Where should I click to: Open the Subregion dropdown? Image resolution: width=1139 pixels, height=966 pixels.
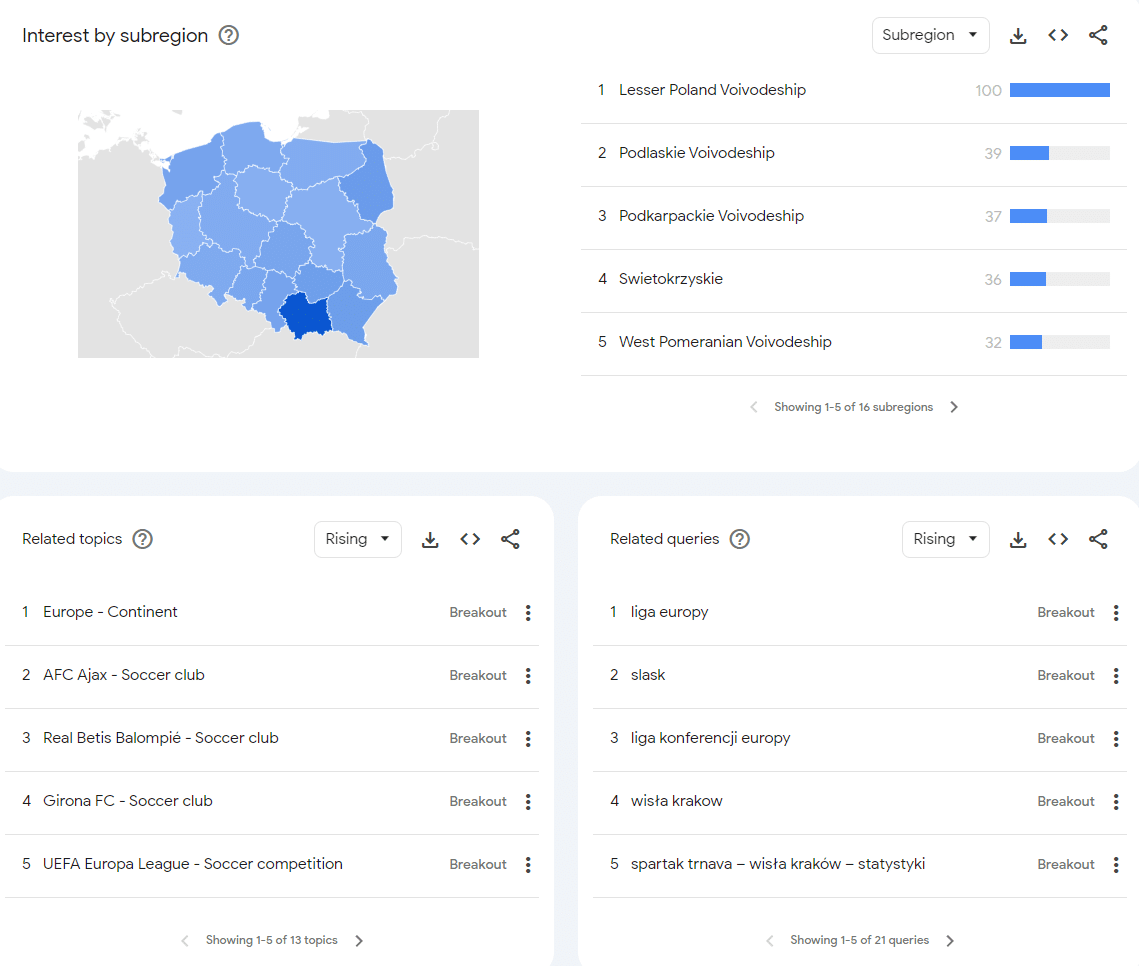click(x=930, y=35)
